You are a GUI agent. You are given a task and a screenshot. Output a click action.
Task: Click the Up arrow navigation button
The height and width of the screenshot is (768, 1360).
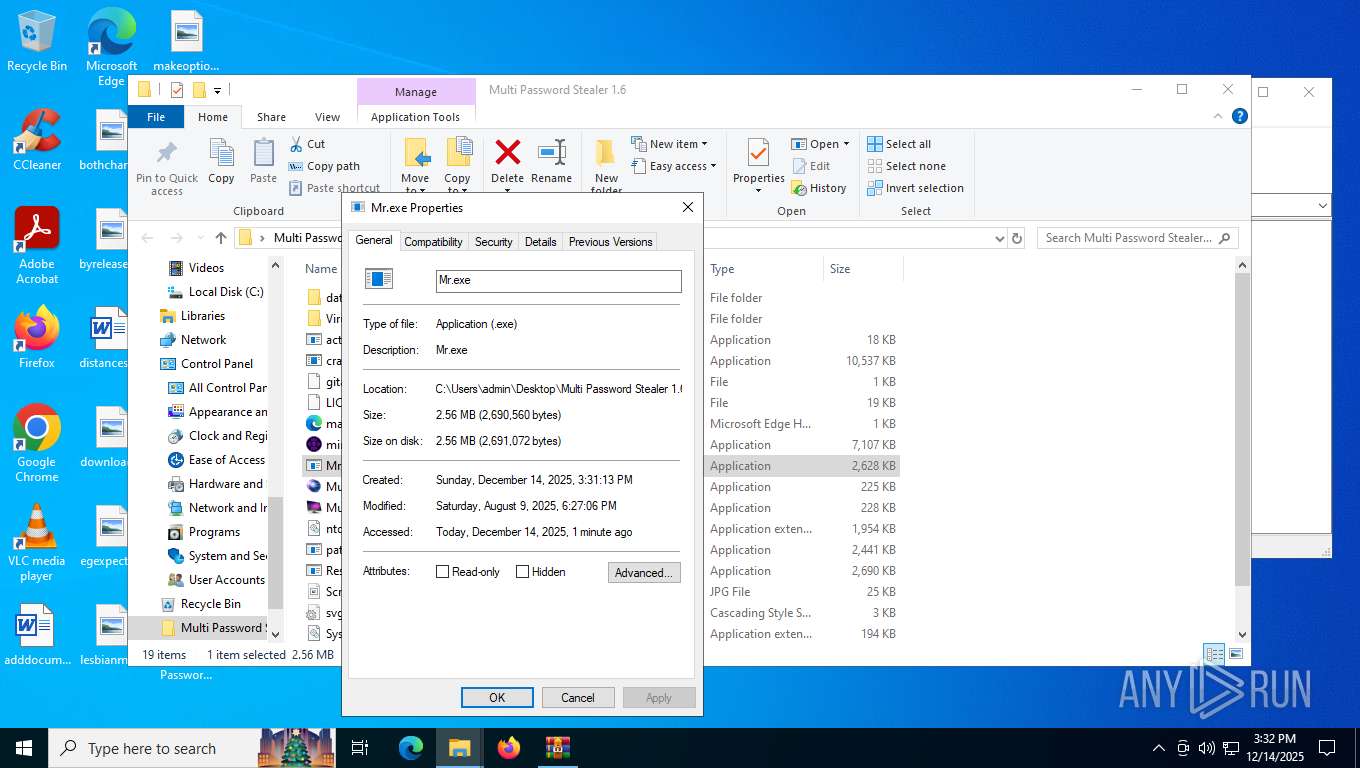click(x=221, y=238)
